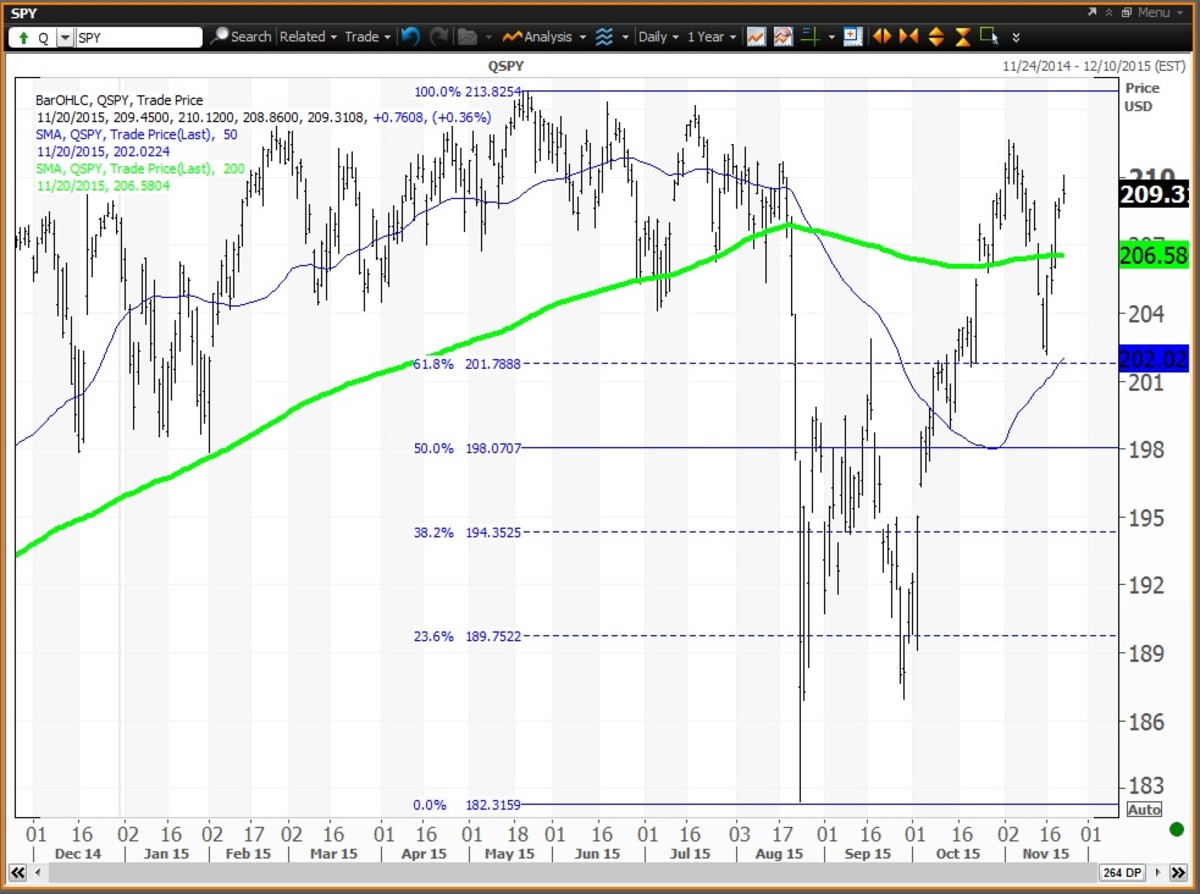Open the Daily interval dropdown
The height and width of the screenshot is (894, 1200).
tap(658, 37)
